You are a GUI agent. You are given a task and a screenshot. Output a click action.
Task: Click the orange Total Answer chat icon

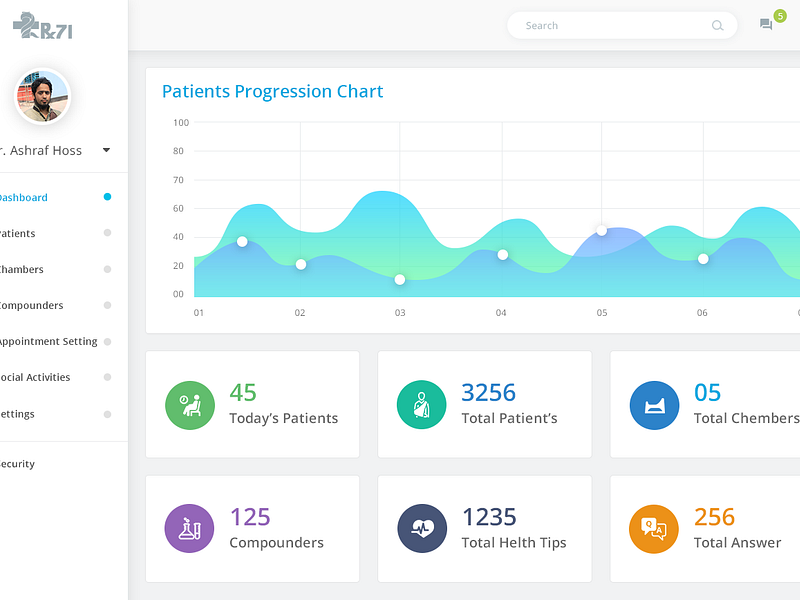tap(653, 529)
